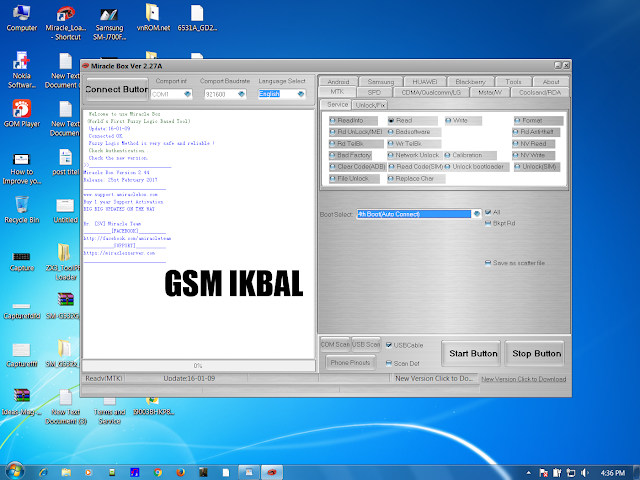Screen dimensions: 640x480
Task: Open the Computer desktop icon
Action: tap(22, 18)
